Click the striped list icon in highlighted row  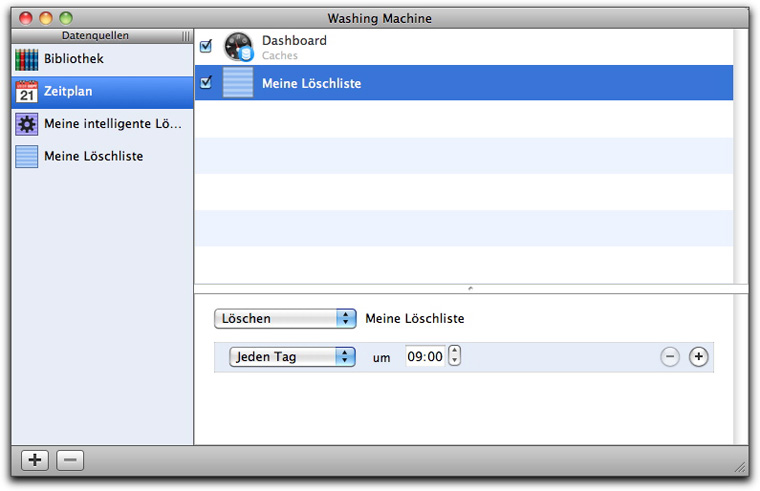click(238, 82)
